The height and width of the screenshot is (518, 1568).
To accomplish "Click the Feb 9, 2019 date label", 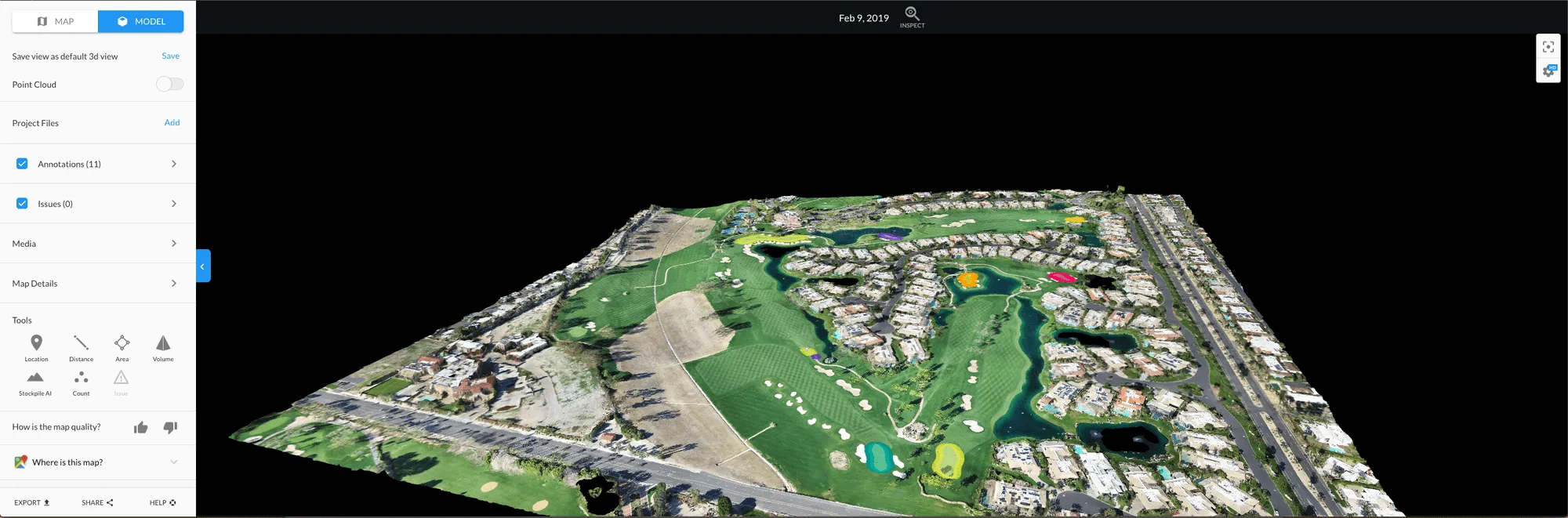I will pos(863,18).
